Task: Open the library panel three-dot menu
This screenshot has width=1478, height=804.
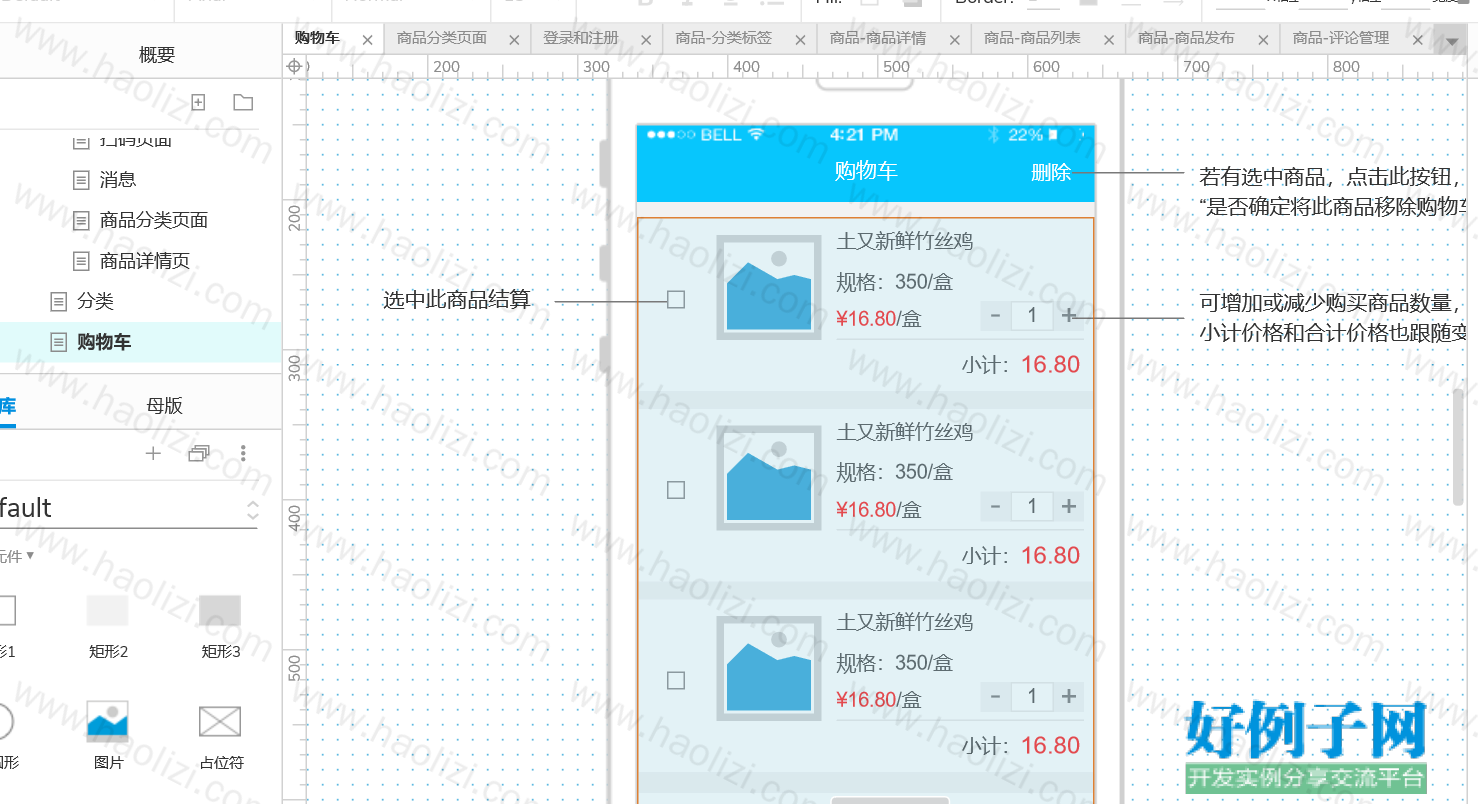Action: coord(243,454)
